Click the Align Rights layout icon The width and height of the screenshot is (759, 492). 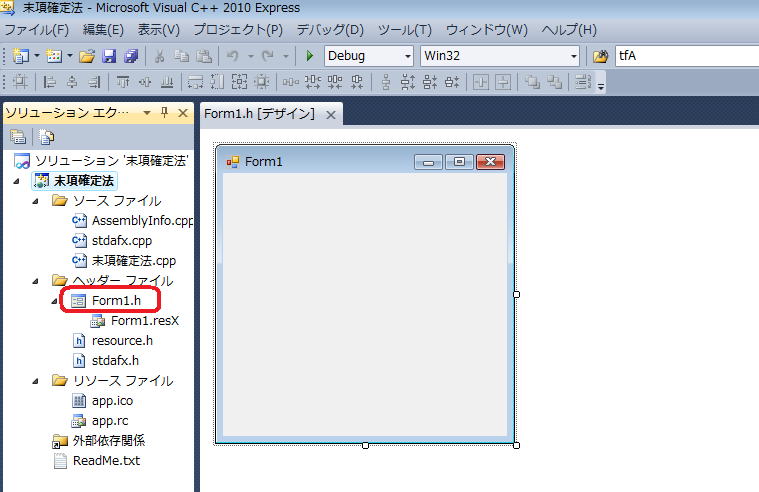coord(94,82)
